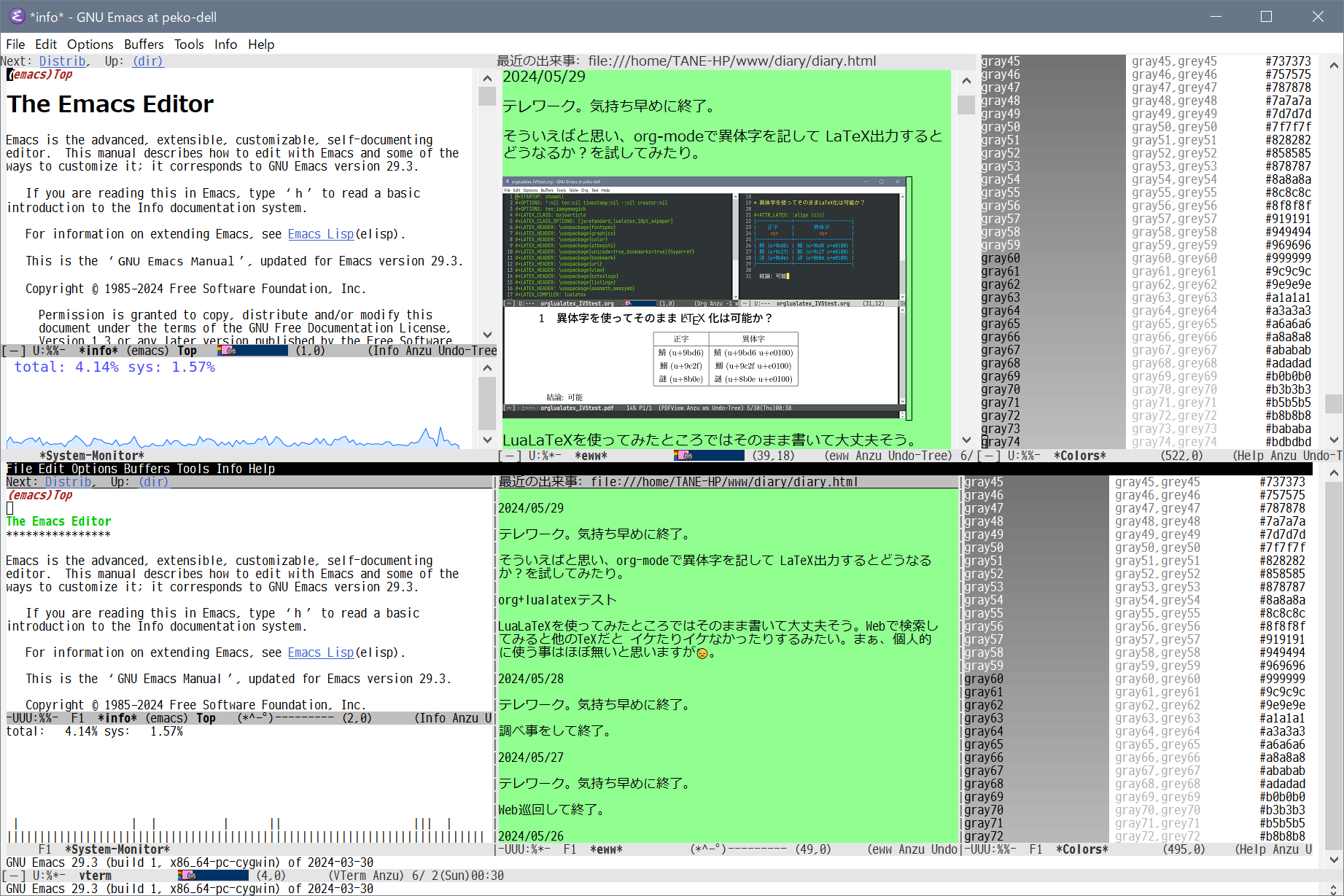Open the Buffers menu in the Emacs menu bar
This screenshot has height=896, width=1344.
point(144,44)
